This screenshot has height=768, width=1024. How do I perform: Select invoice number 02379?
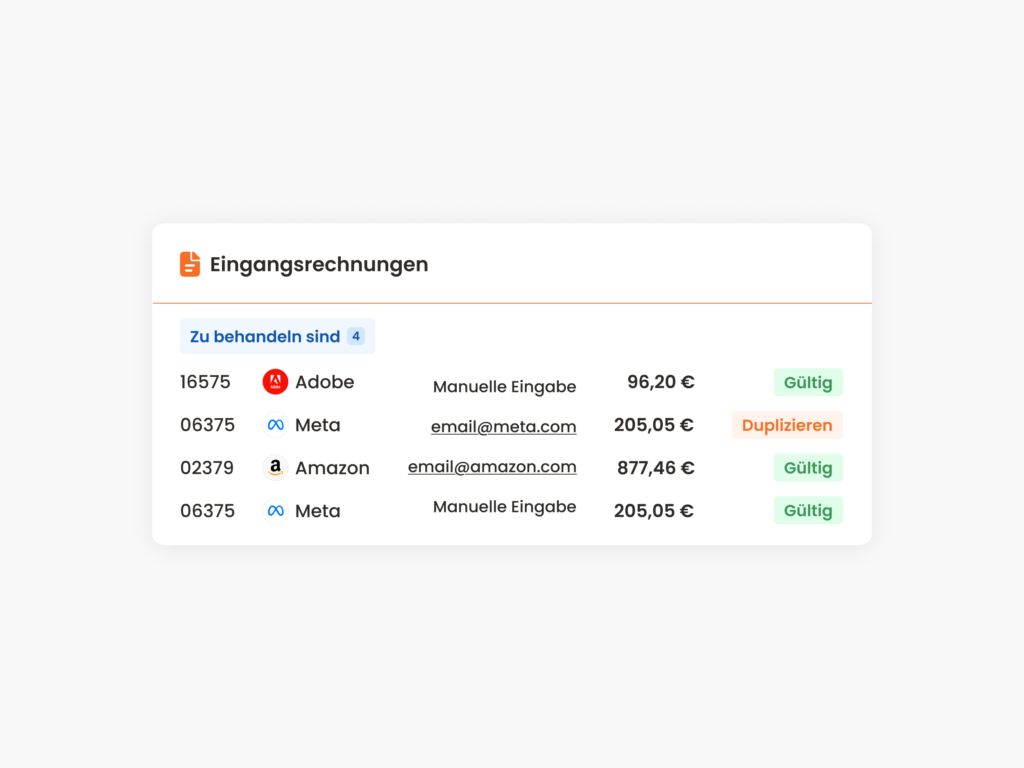(207, 468)
